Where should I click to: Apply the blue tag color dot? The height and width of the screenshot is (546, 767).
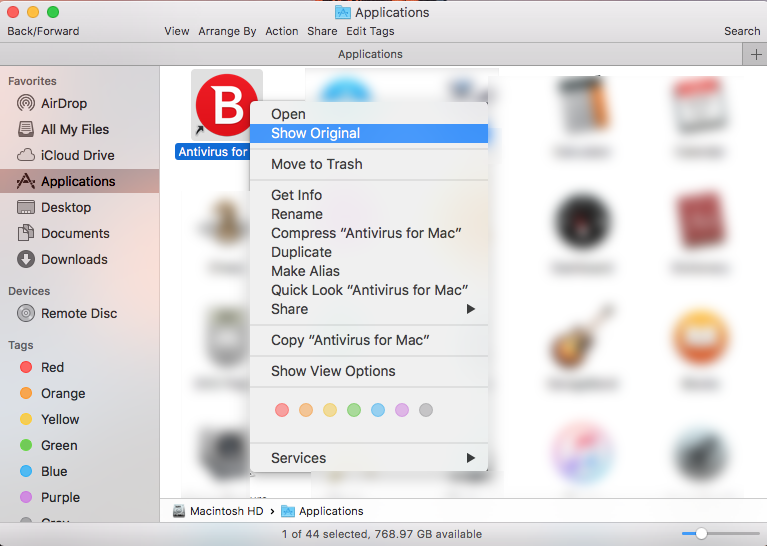378,410
